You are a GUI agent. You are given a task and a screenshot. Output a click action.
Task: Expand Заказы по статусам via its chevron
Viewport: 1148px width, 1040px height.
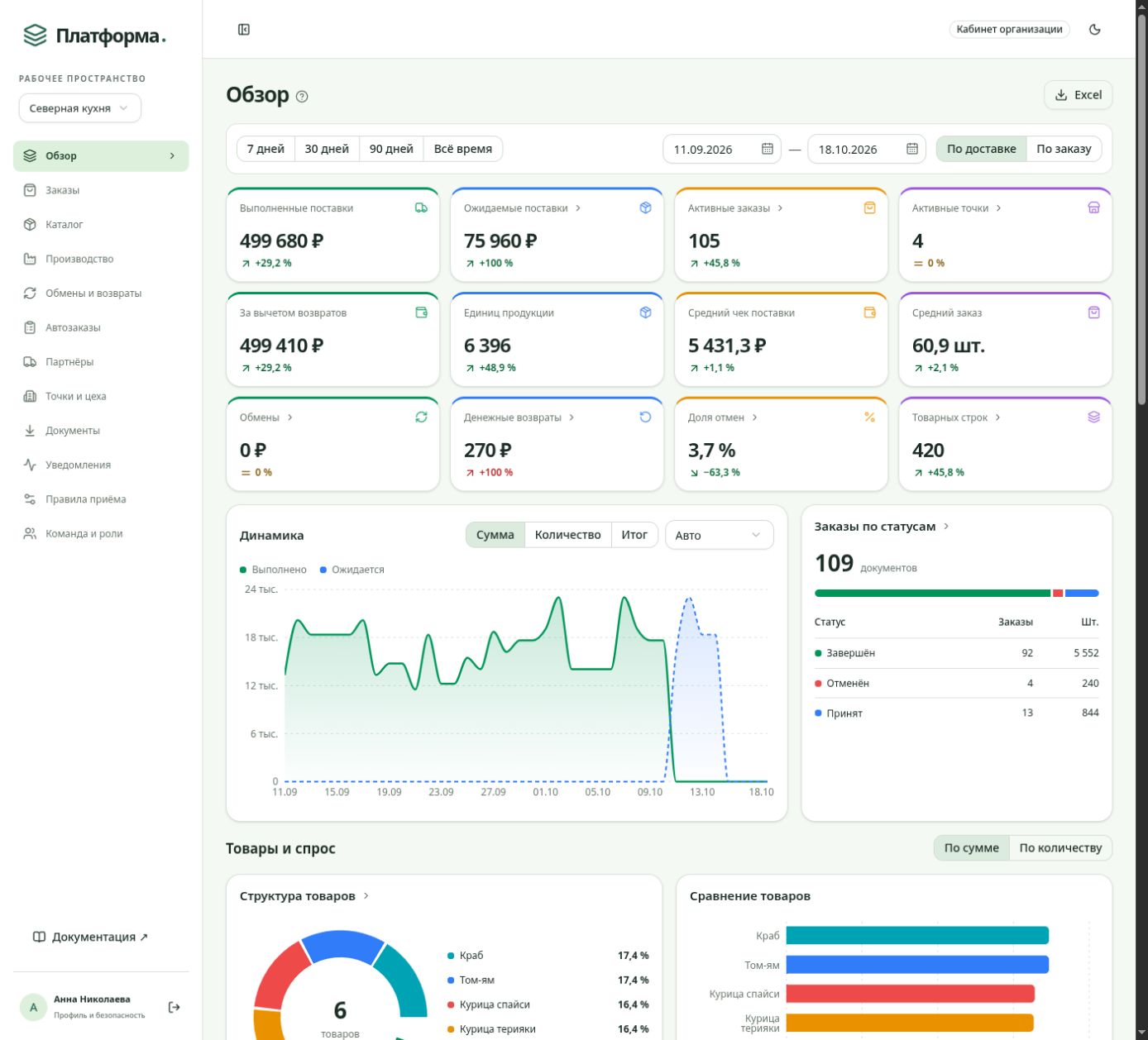click(x=946, y=527)
